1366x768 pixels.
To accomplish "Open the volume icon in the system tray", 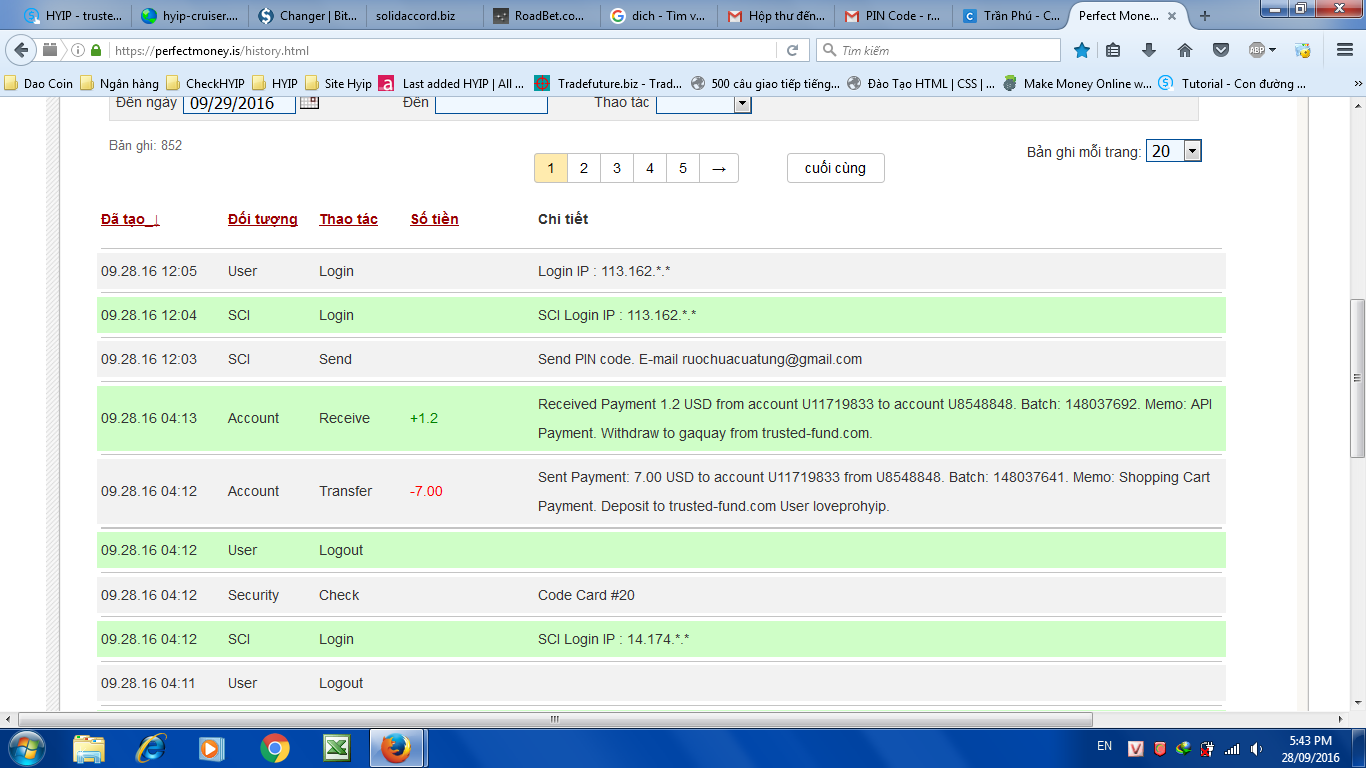I will click(x=1256, y=748).
